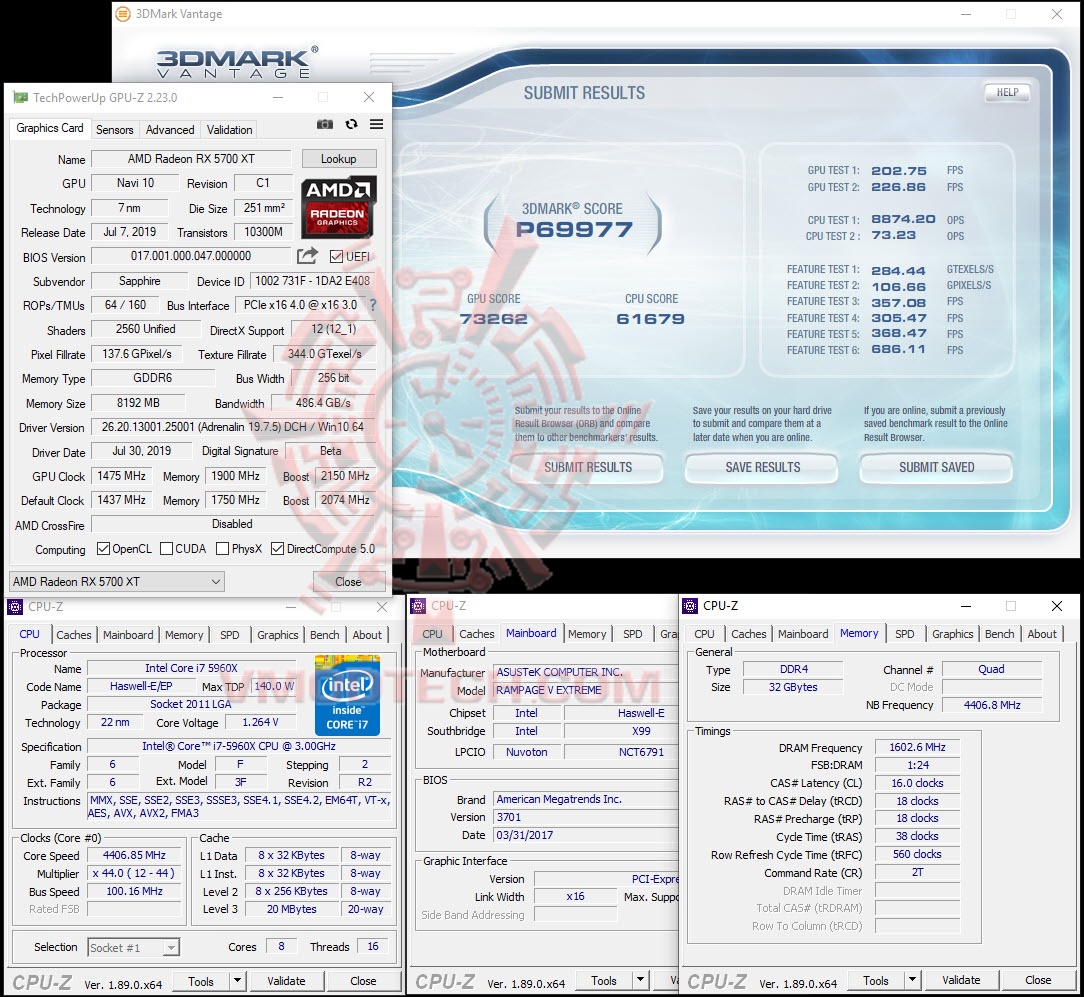Toggle the OpenCL checkbox
1084x997 pixels.
point(103,549)
